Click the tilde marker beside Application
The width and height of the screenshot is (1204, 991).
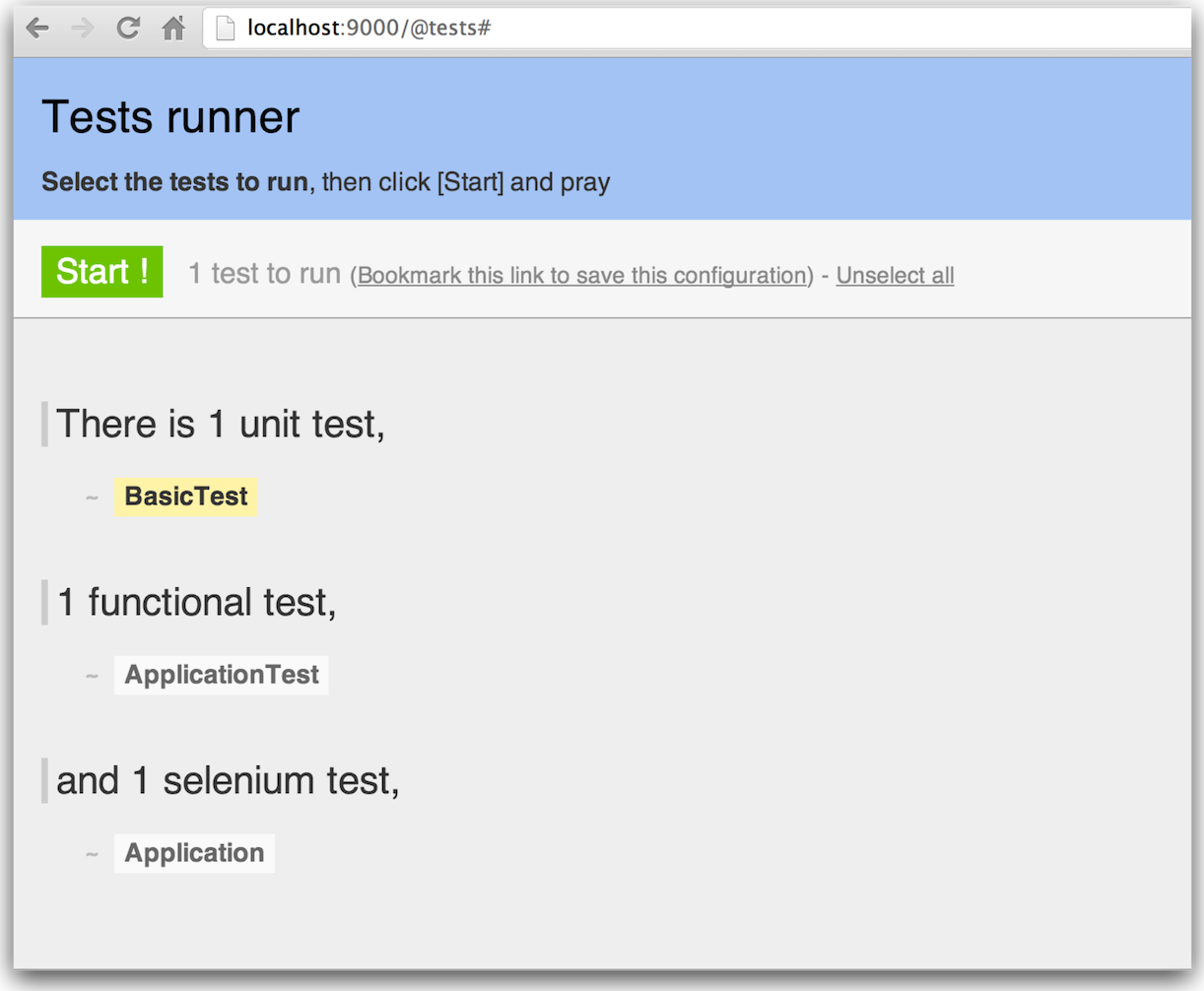[x=92, y=854]
